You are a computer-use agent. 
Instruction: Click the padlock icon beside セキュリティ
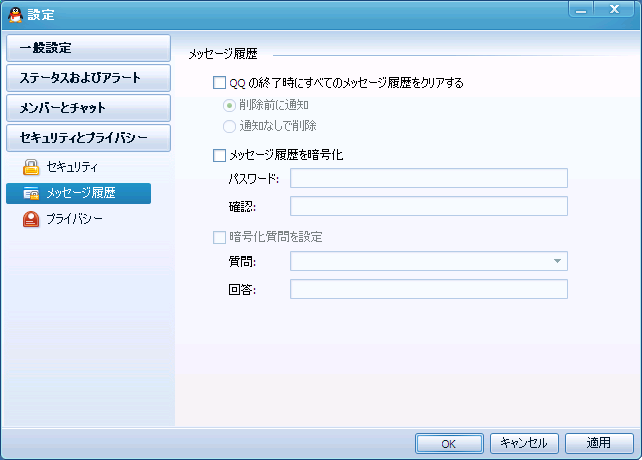coord(31,167)
